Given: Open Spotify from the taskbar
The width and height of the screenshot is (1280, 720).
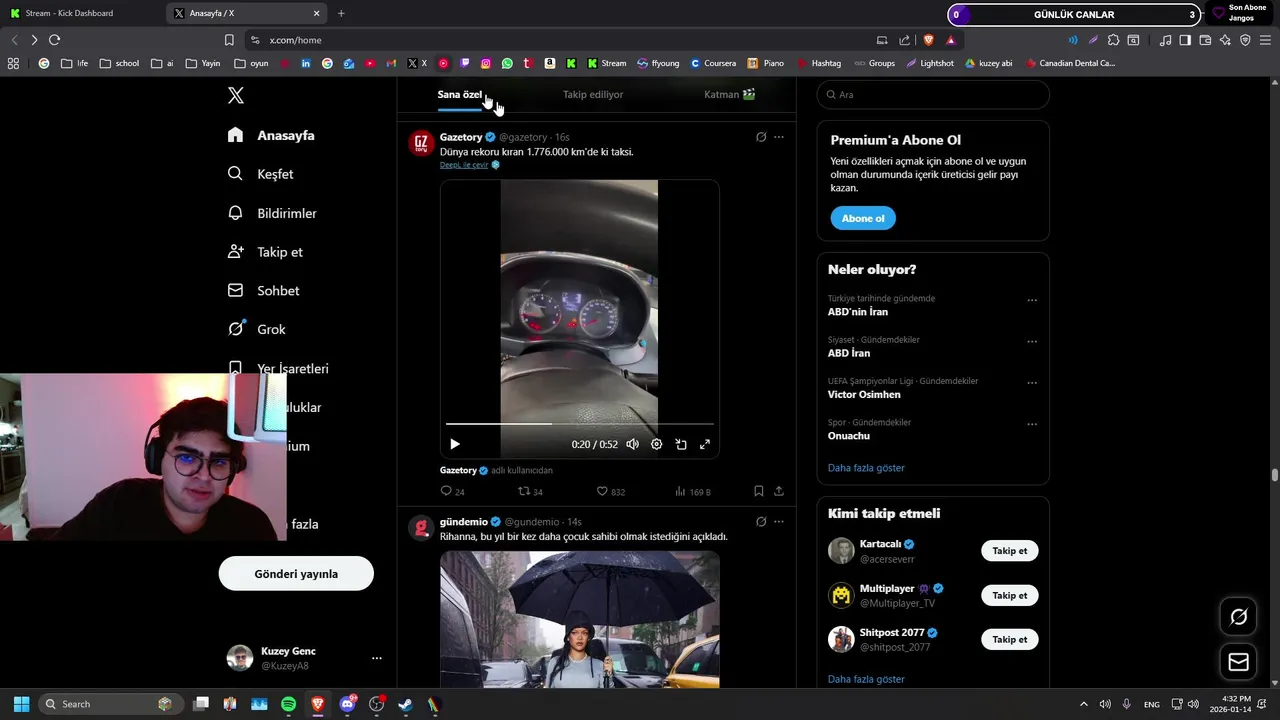Looking at the screenshot, I should (x=288, y=704).
